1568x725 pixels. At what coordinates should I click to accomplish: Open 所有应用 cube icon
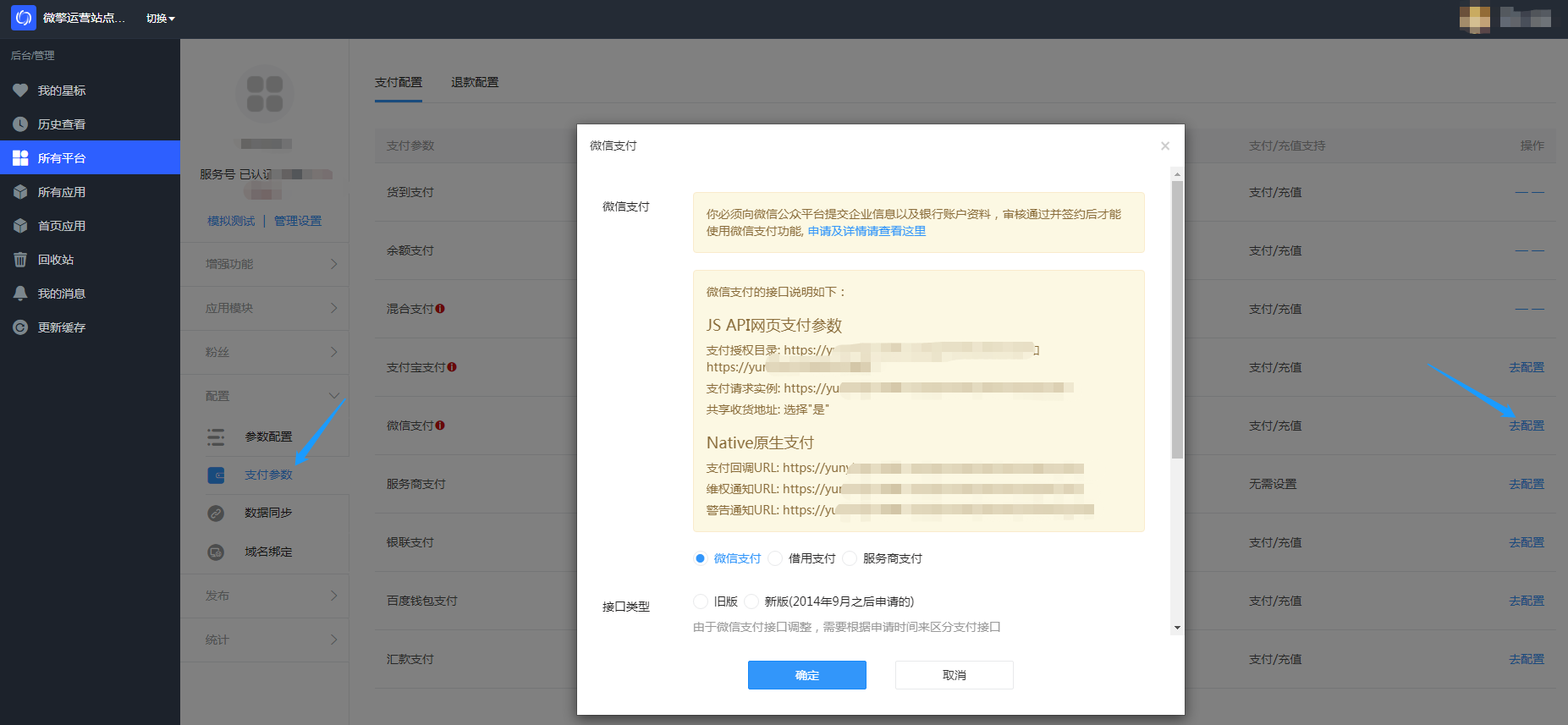pyautogui.click(x=20, y=192)
